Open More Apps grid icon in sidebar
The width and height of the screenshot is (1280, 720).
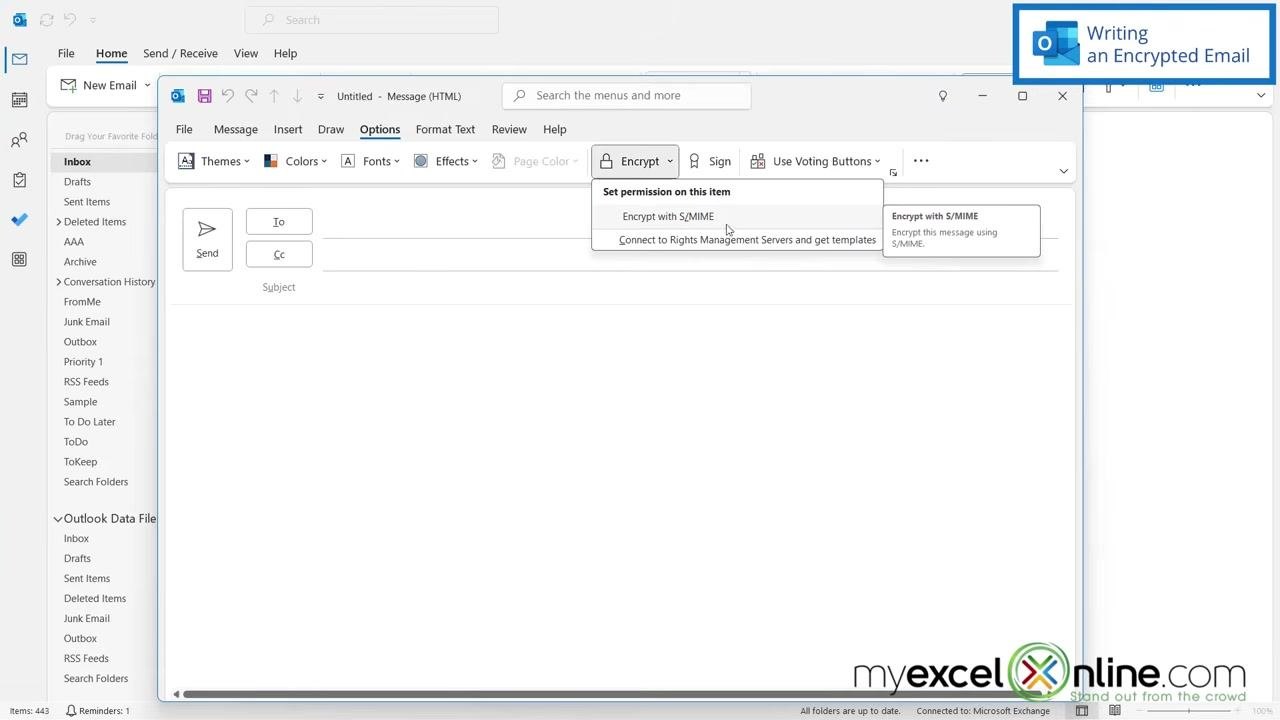pos(19,260)
